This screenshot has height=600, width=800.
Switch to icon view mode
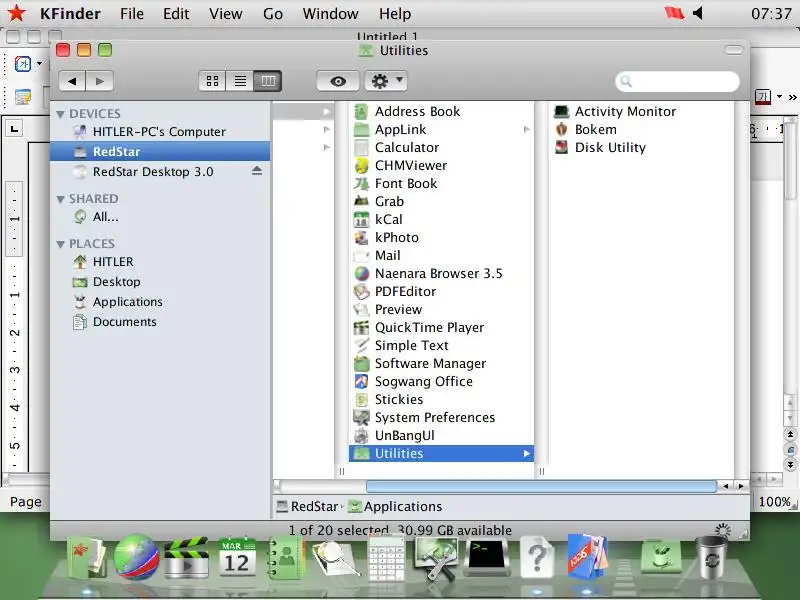point(212,81)
